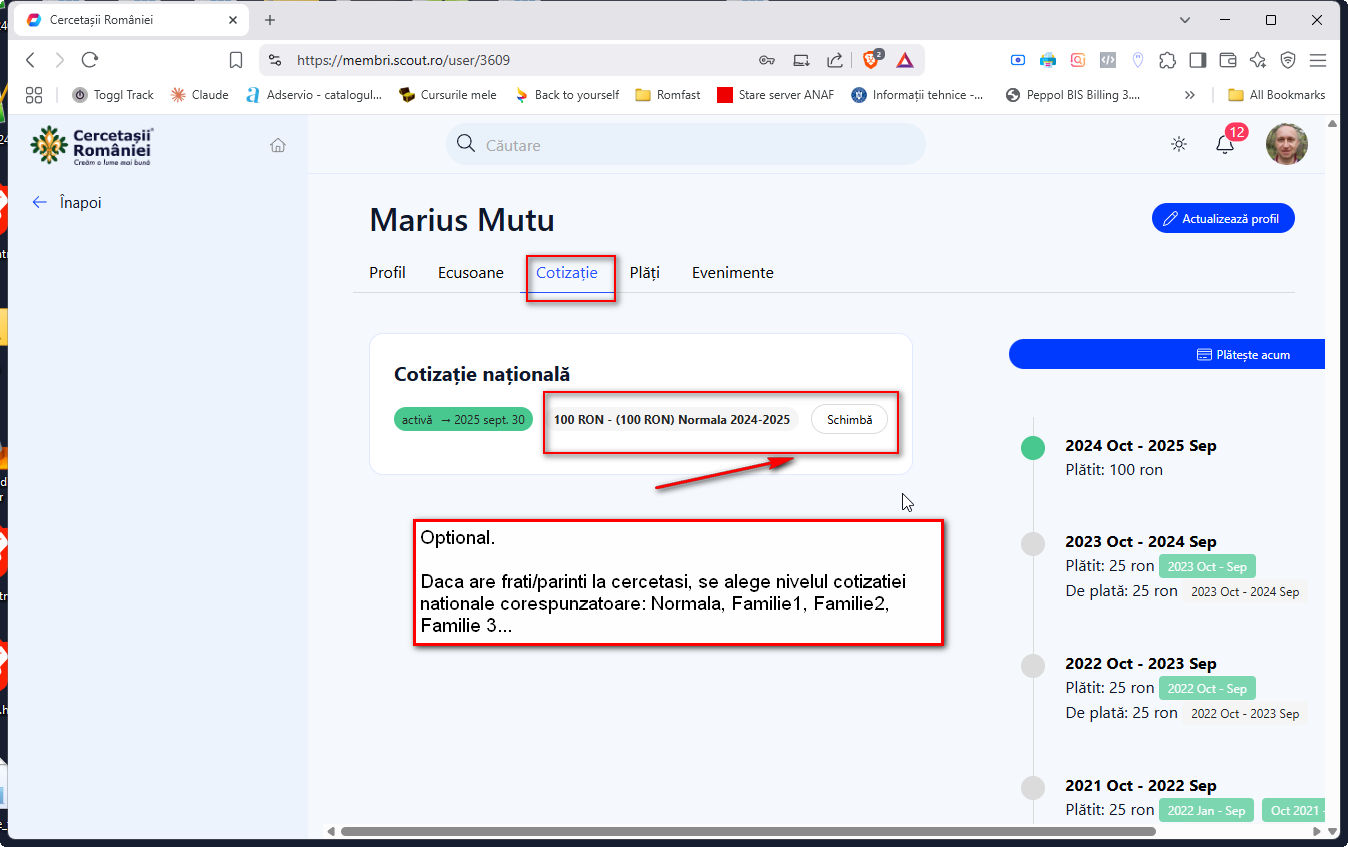1348x847 pixels.
Task: Open the tab search dropdown arrow
Action: (1185, 20)
